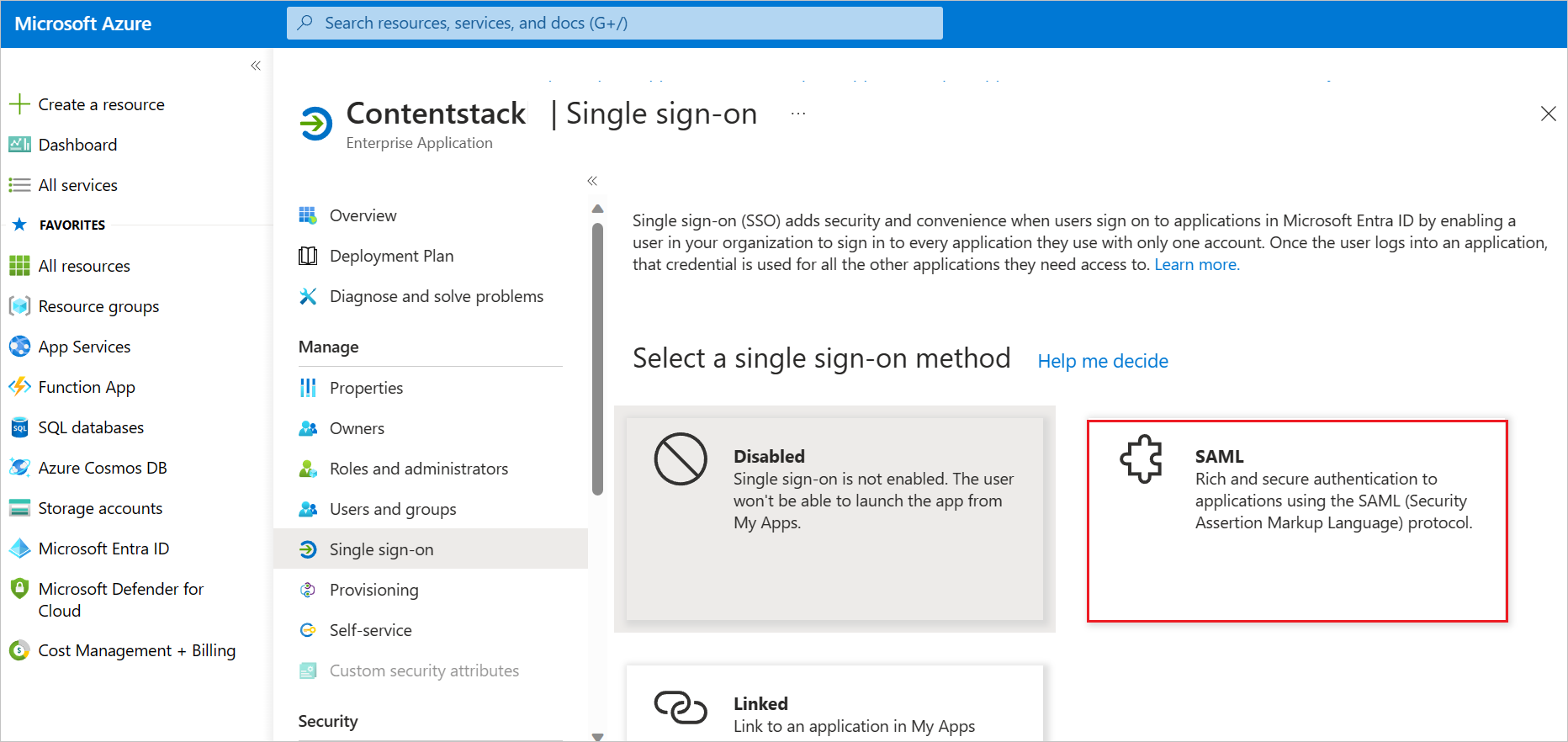Screen dimensions: 1568x742
Task: Open Cost Management + Billing
Action: (137, 649)
